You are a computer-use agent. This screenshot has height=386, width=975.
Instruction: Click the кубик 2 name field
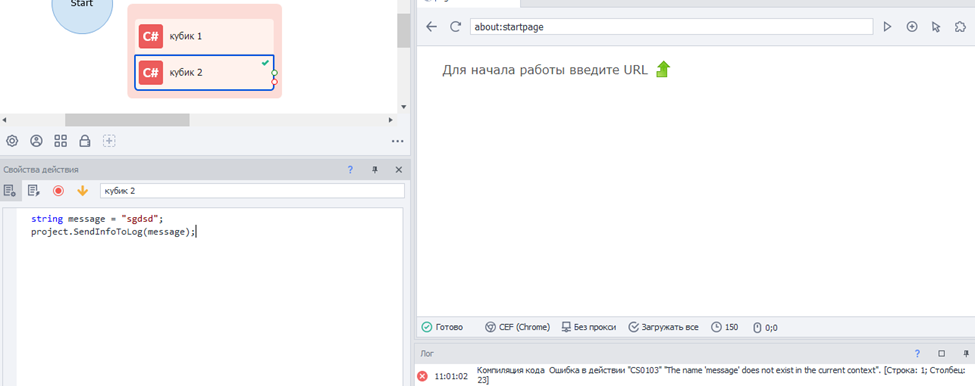point(252,191)
